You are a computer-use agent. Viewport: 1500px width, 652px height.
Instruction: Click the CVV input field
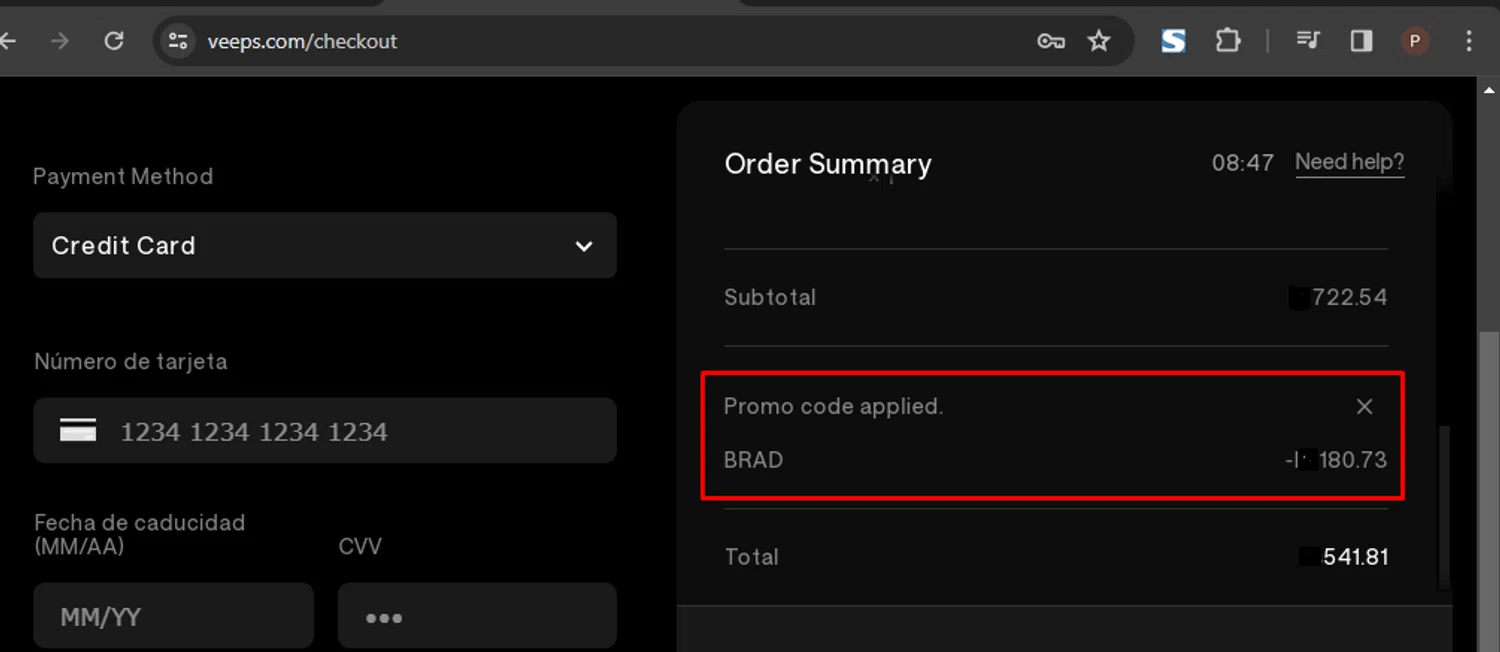pos(477,616)
